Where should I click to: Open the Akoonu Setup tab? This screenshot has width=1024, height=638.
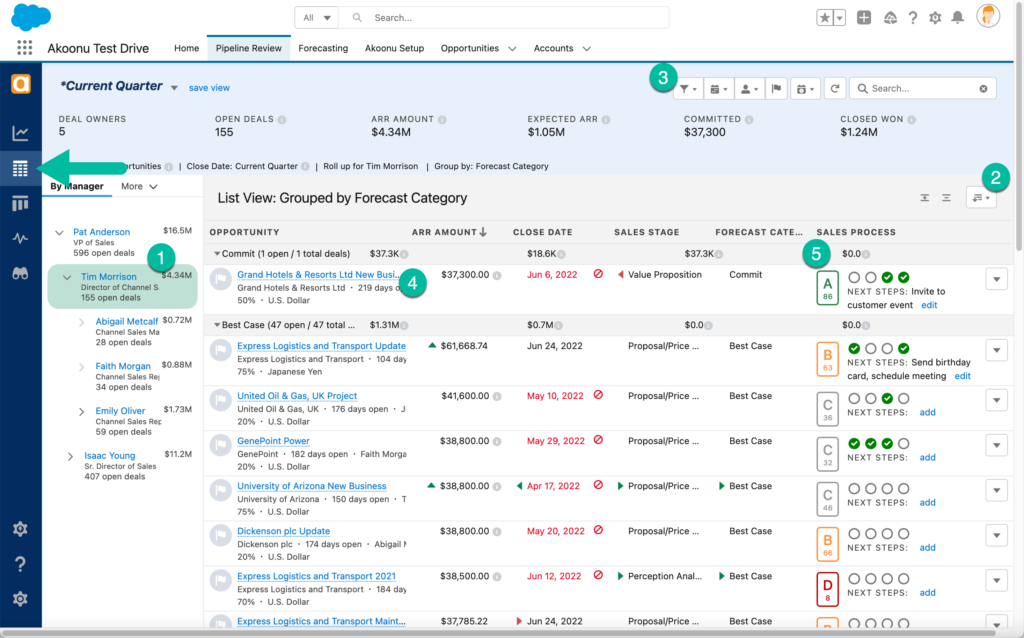(394, 48)
